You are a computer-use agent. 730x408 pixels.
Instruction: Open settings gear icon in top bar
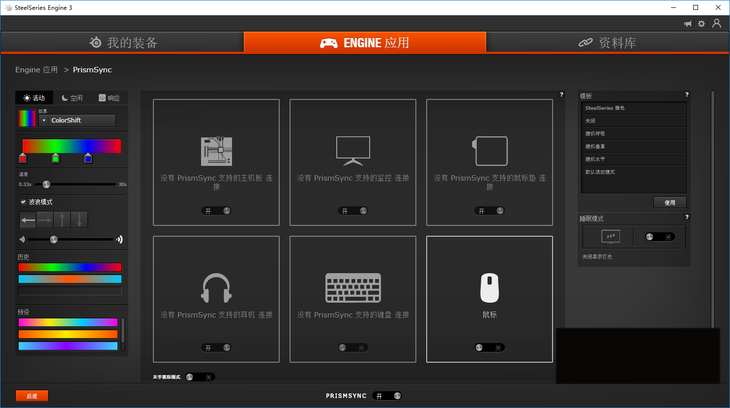pyautogui.click(x=702, y=24)
